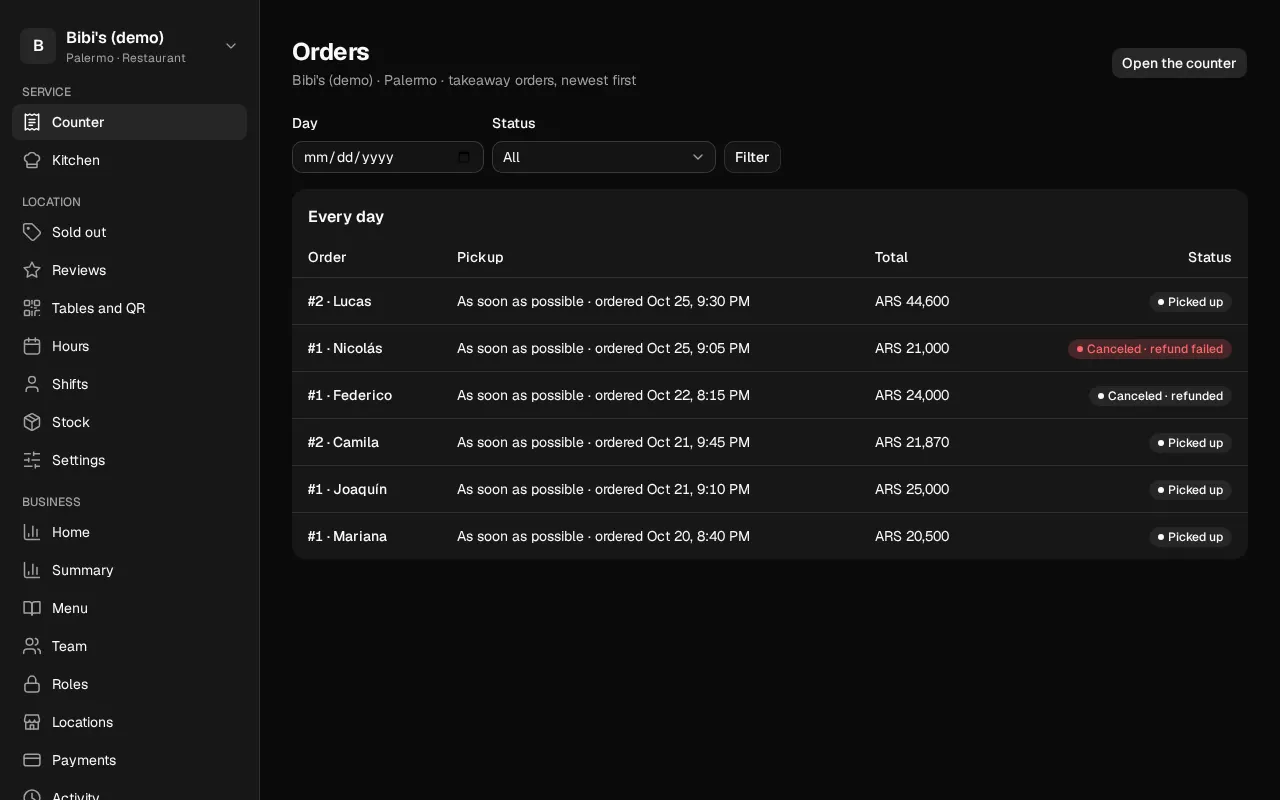Click the Roles lock icon
1280x800 pixels.
(32, 684)
